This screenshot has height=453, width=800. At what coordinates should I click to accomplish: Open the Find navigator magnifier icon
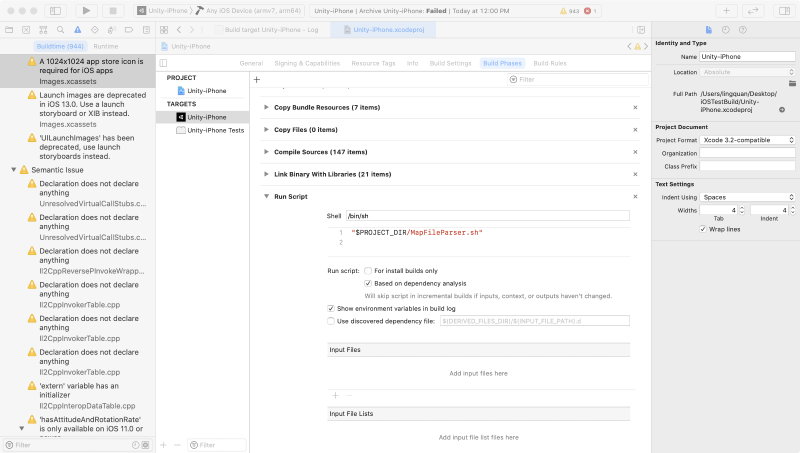tap(60, 30)
